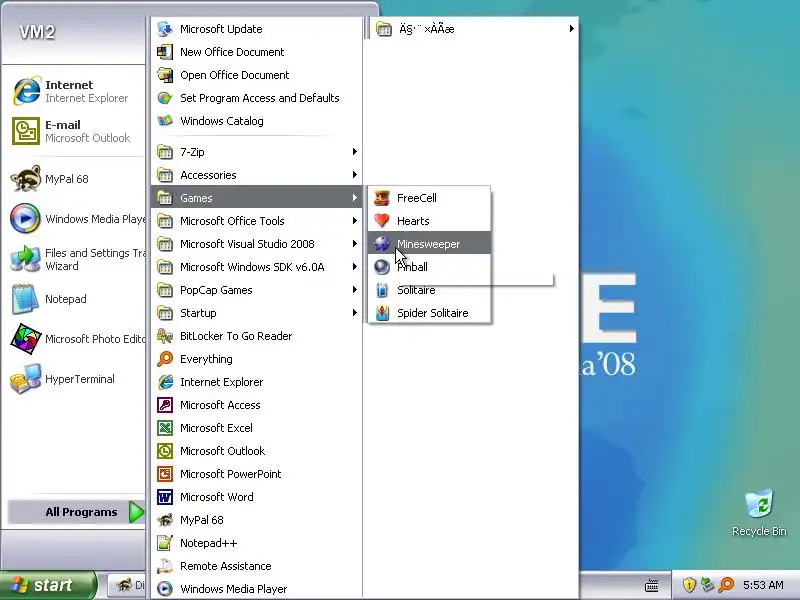
Task: Click the Remote Assistance icon
Action: (x=165, y=566)
